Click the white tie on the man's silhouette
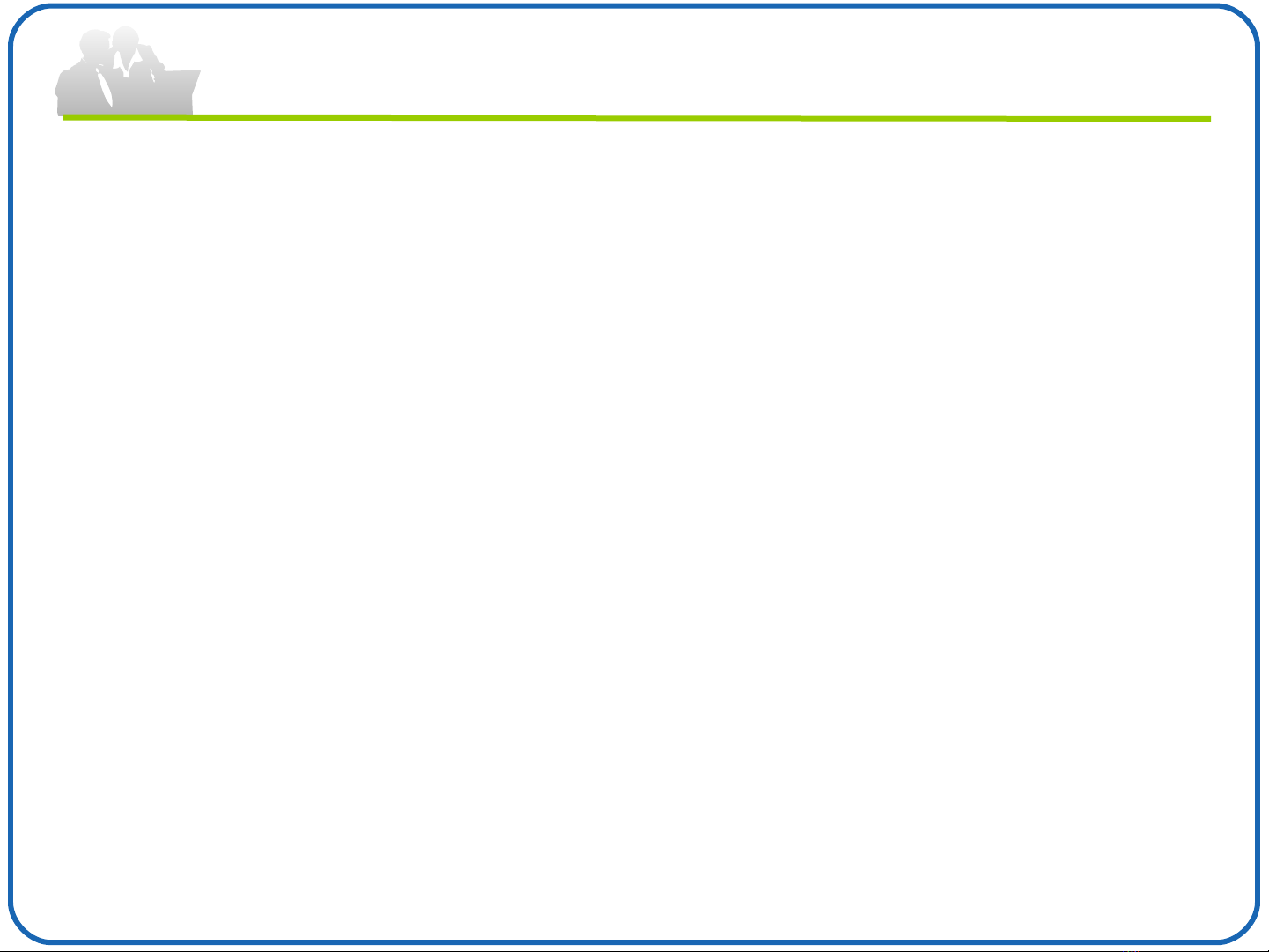This screenshot has height=952, width=1269. click(x=106, y=89)
